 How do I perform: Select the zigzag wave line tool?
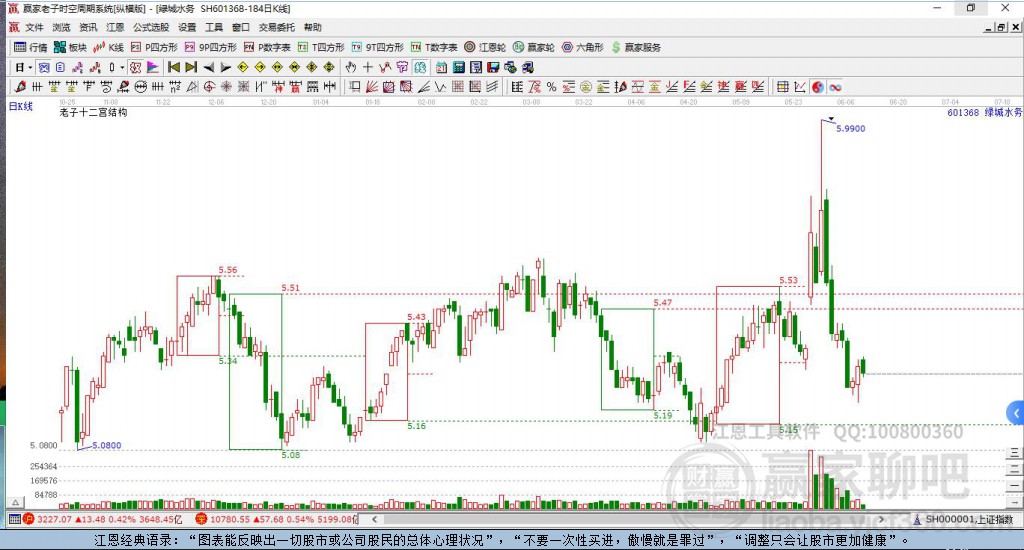coord(440,87)
